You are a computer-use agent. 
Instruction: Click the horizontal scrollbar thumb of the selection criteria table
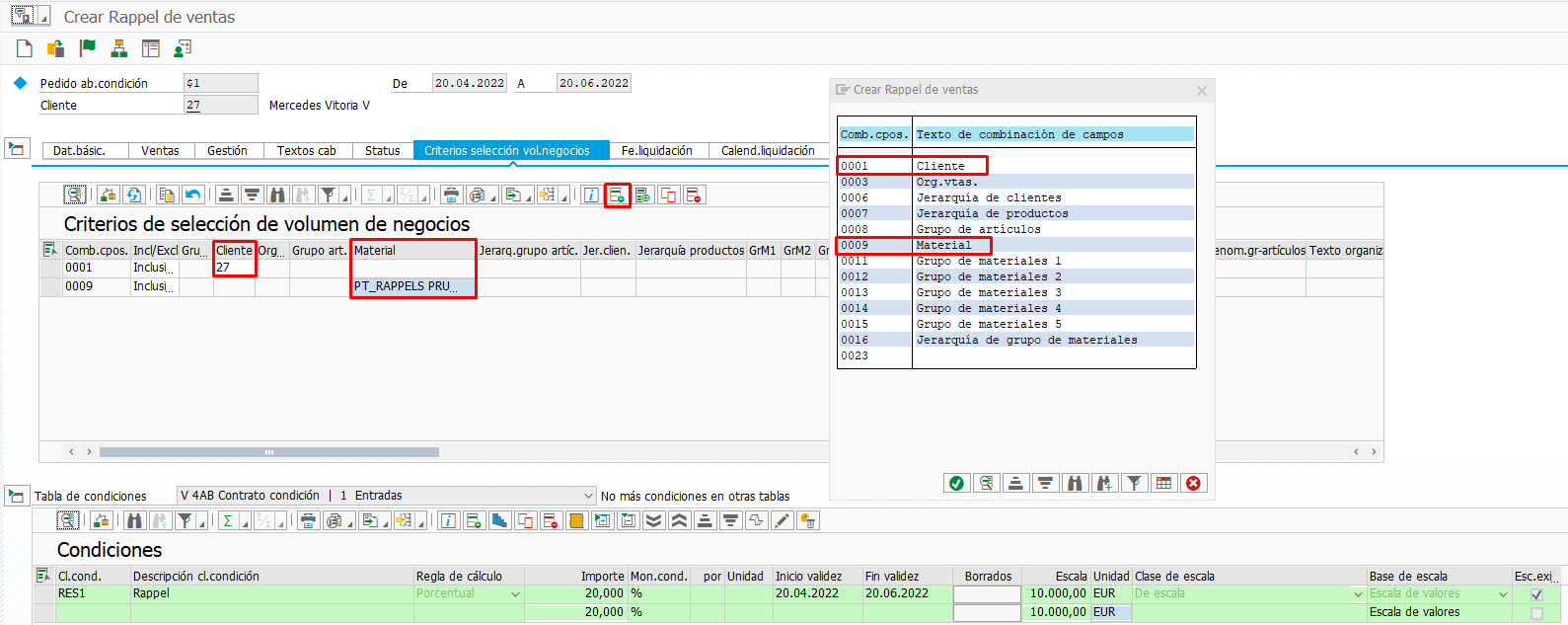point(269,452)
